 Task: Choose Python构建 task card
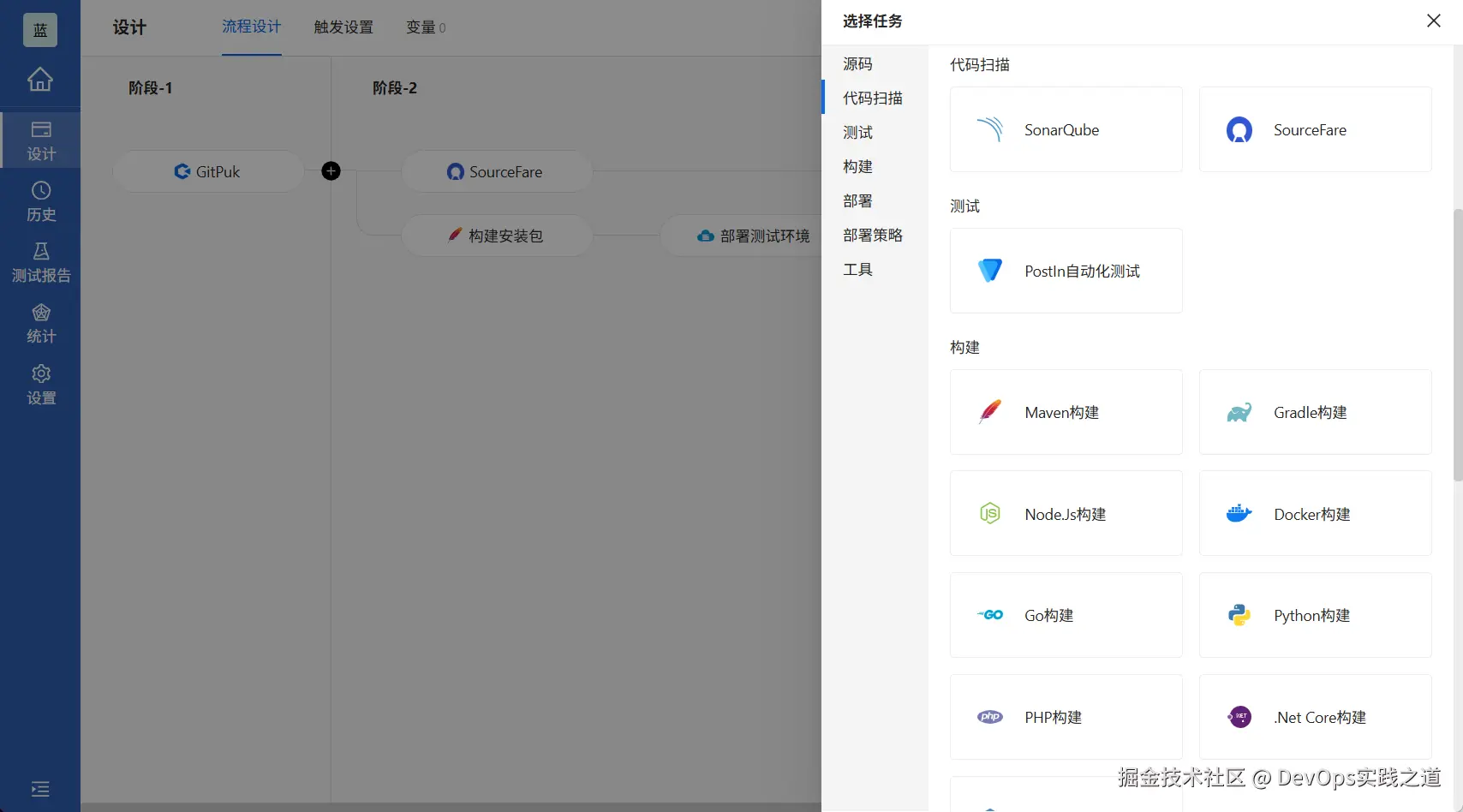tap(1316, 615)
